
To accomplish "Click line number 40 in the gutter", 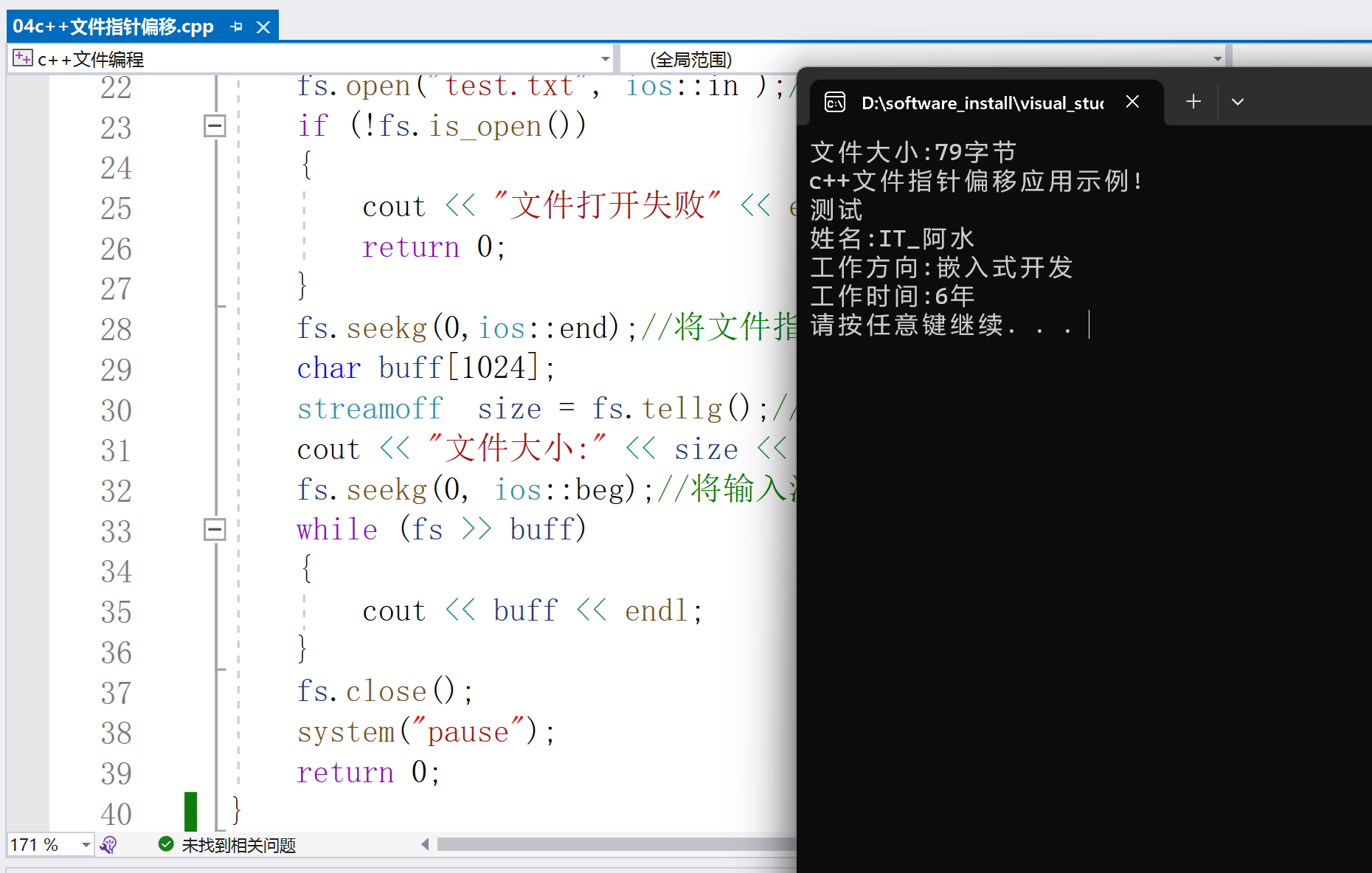I will (116, 814).
